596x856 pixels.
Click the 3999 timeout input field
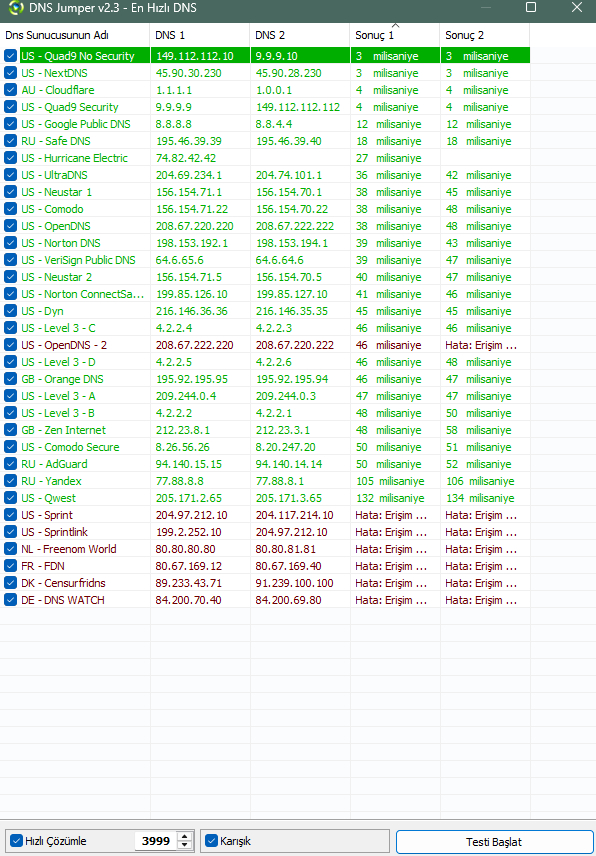pyautogui.click(x=156, y=841)
